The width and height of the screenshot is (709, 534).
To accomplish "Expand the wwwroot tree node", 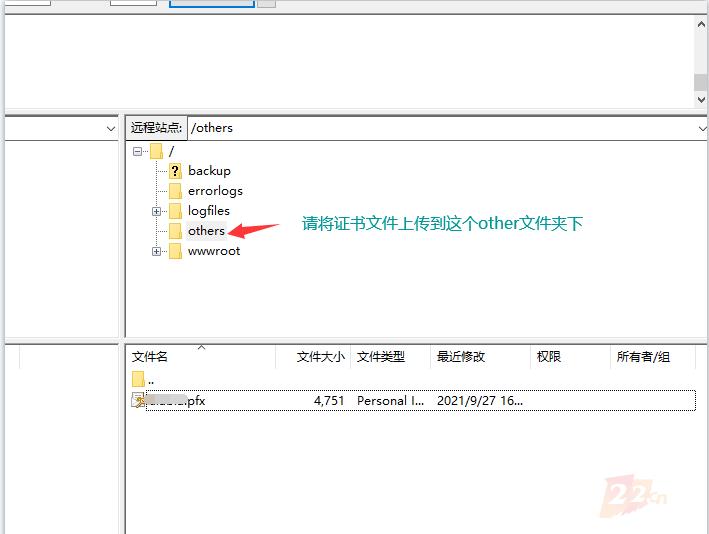I will coord(156,251).
